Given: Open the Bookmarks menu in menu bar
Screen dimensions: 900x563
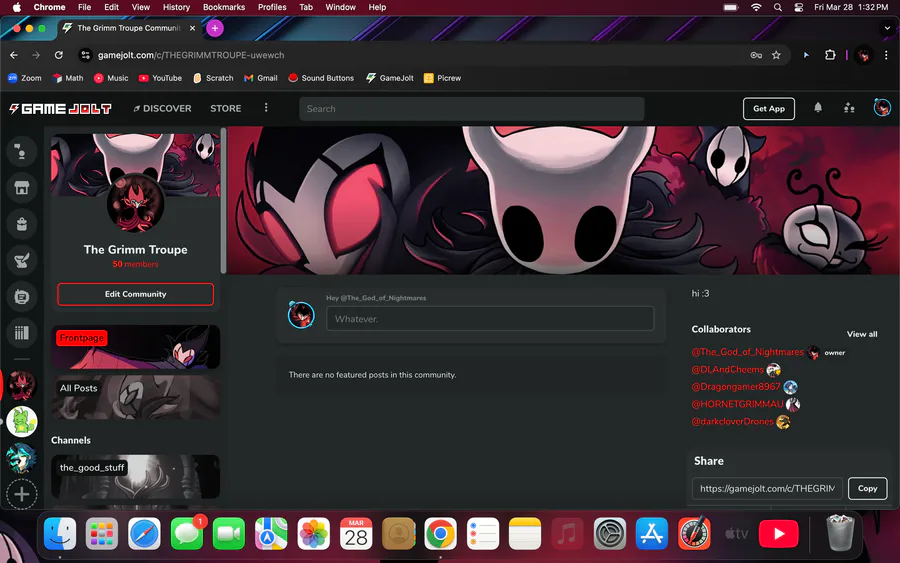Looking at the screenshot, I should coord(224,7).
